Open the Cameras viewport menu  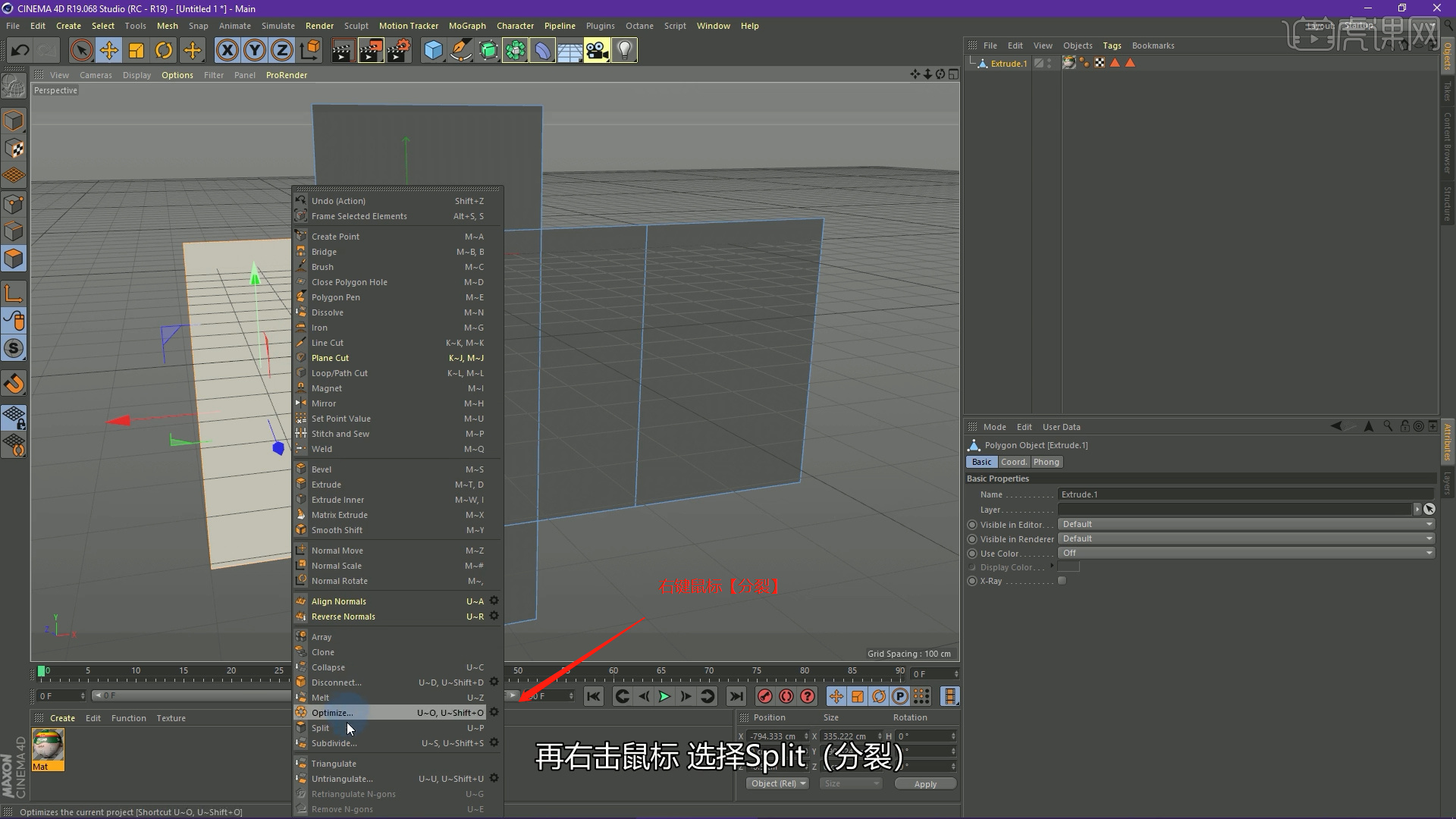tap(96, 75)
